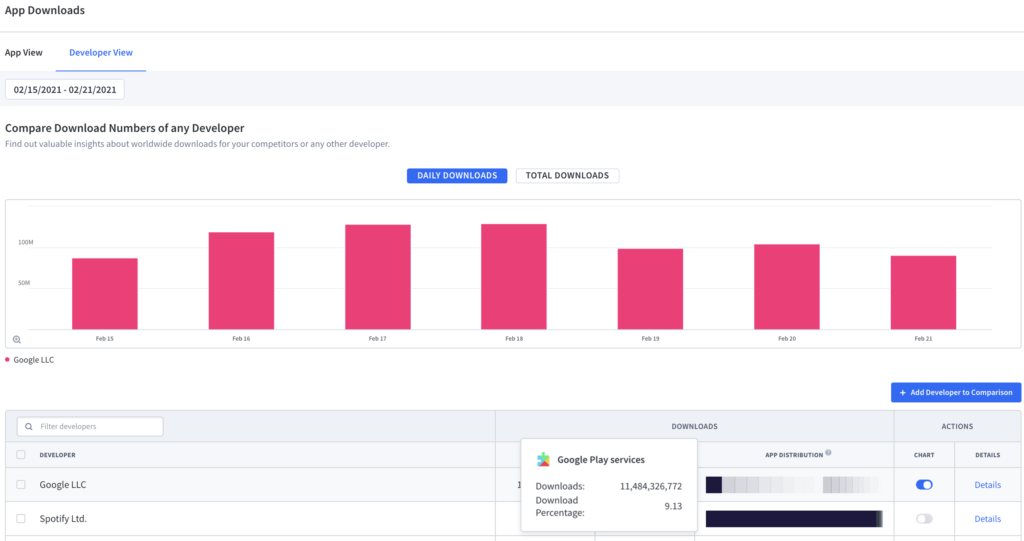Open Details link for Spotify Ltd.
1024x541 pixels.
987,519
